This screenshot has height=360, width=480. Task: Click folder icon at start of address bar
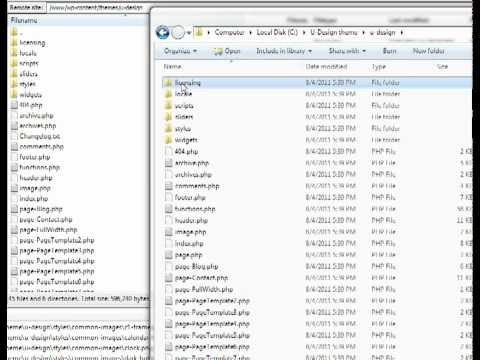[199, 32]
